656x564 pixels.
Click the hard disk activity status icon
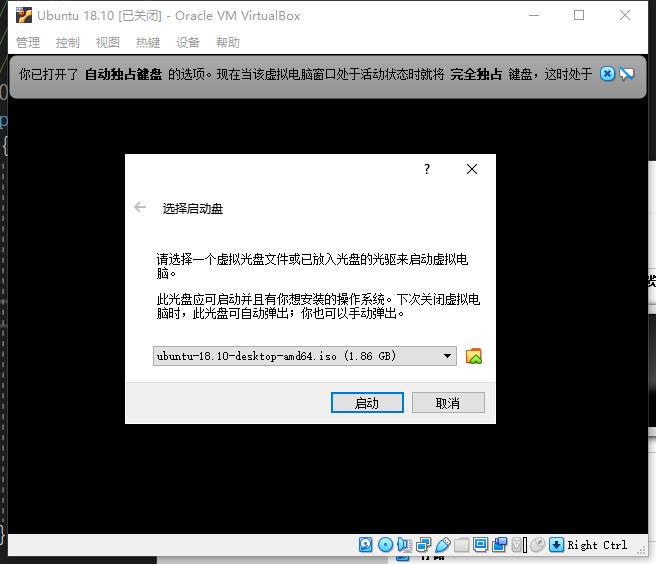pos(365,545)
